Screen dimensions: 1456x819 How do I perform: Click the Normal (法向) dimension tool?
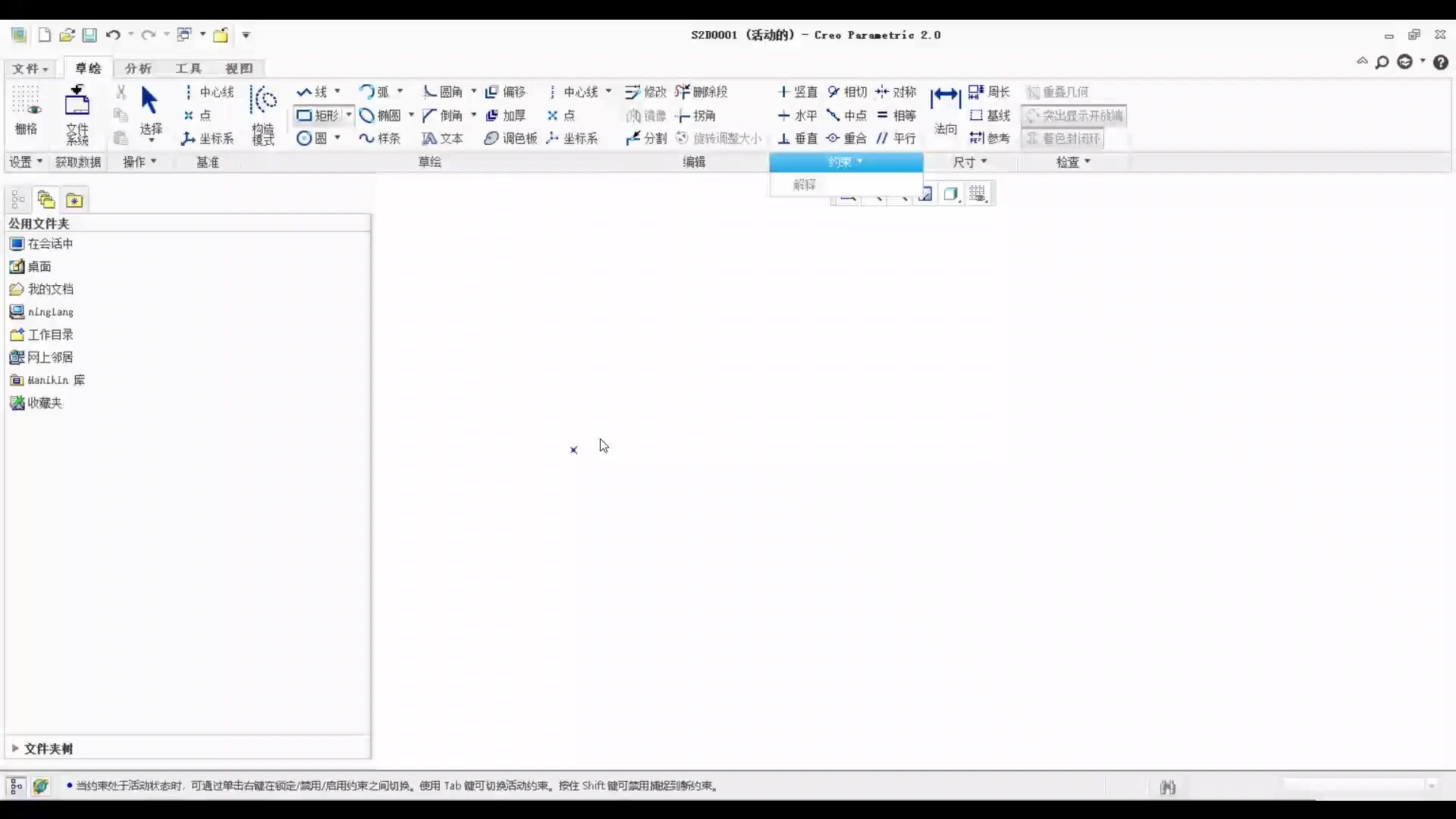click(x=945, y=111)
